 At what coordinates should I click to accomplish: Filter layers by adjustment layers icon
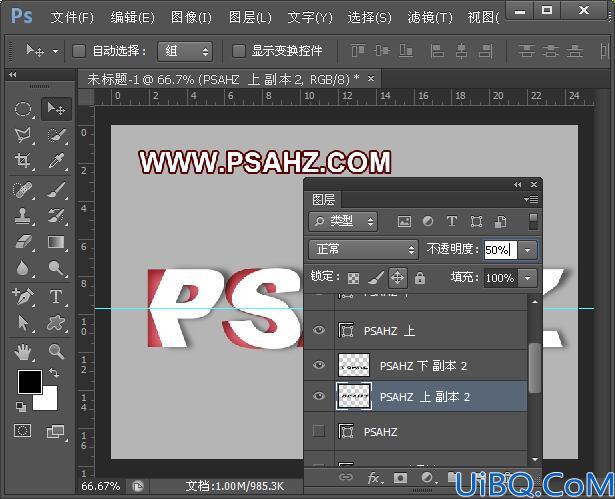(x=428, y=222)
